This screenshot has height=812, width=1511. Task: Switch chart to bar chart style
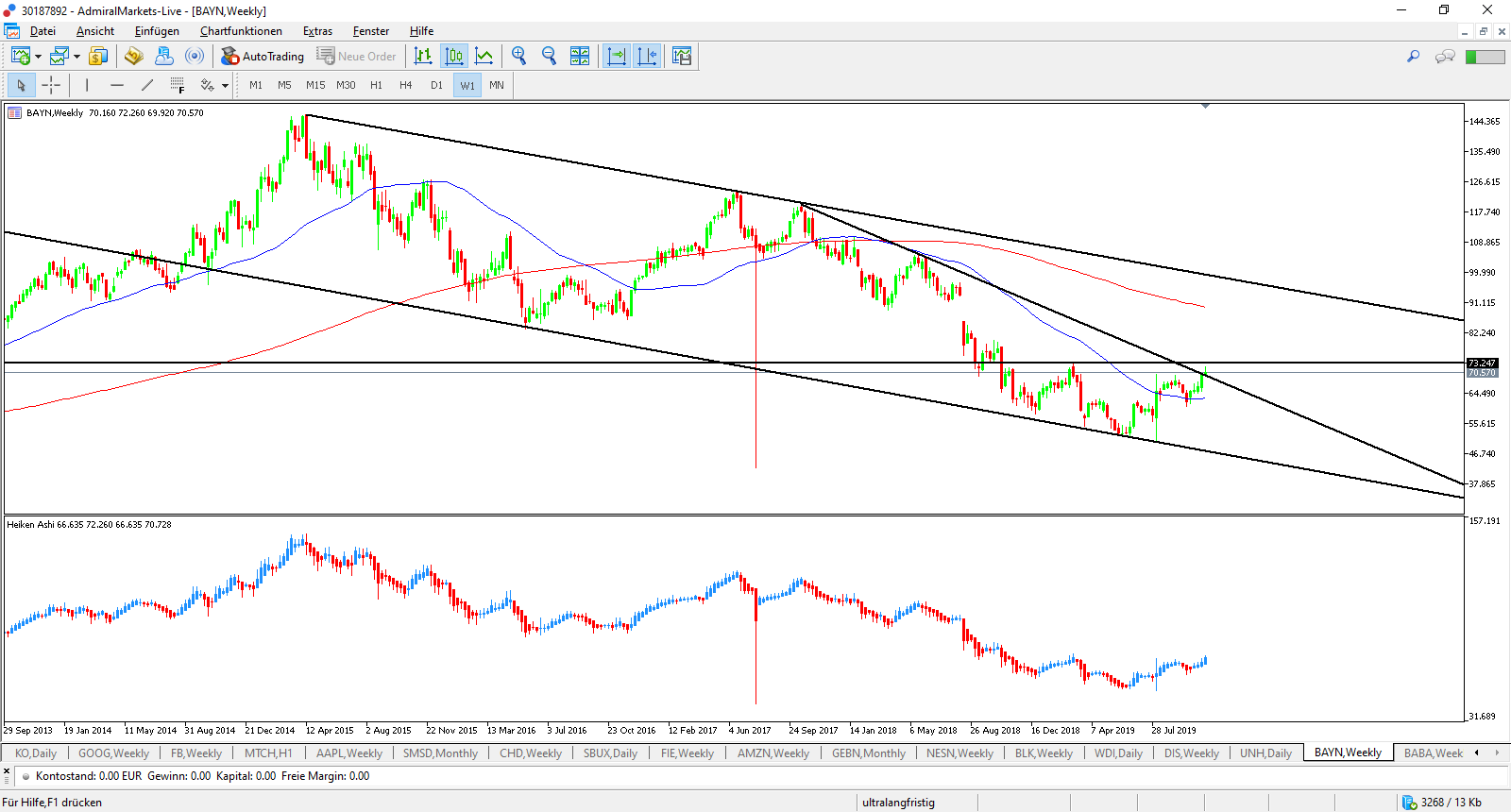pyautogui.click(x=423, y=57)
